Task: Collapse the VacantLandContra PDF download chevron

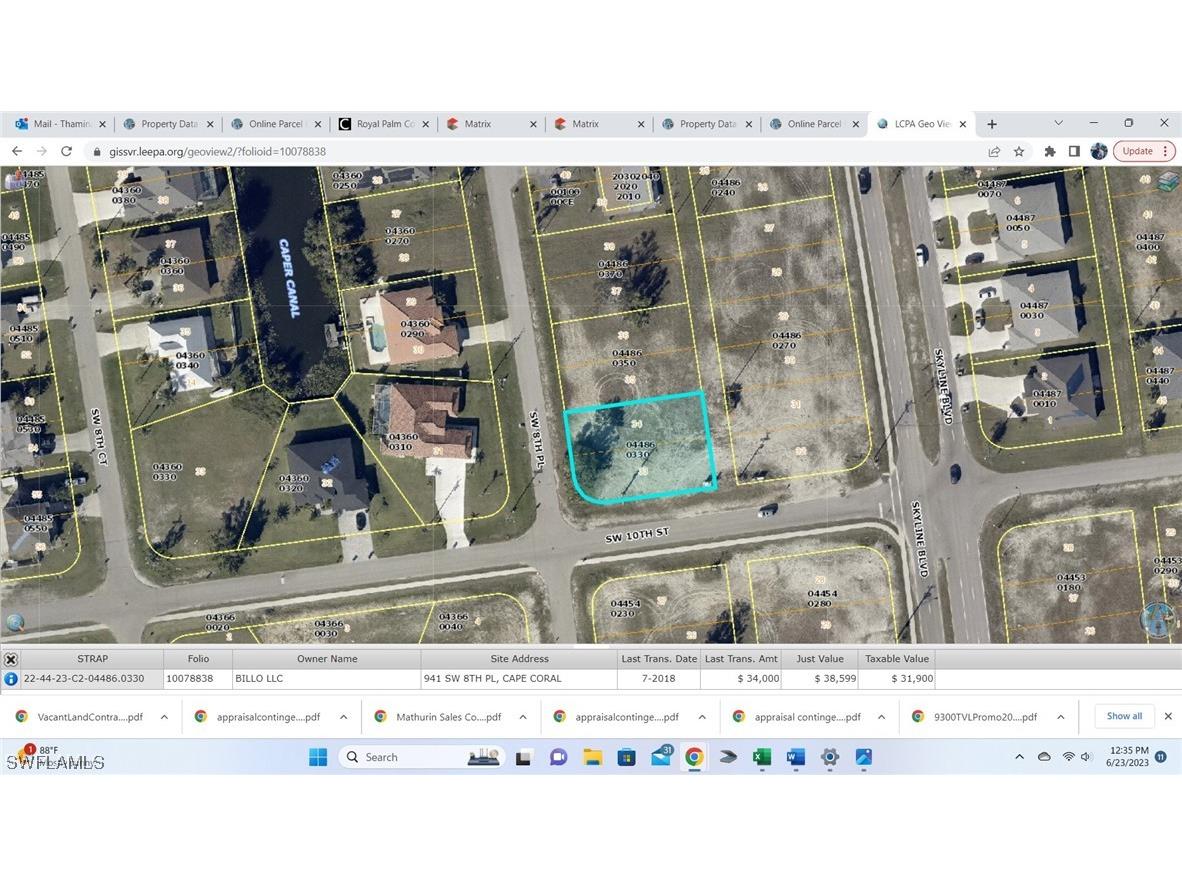Action: coord(164,716)
